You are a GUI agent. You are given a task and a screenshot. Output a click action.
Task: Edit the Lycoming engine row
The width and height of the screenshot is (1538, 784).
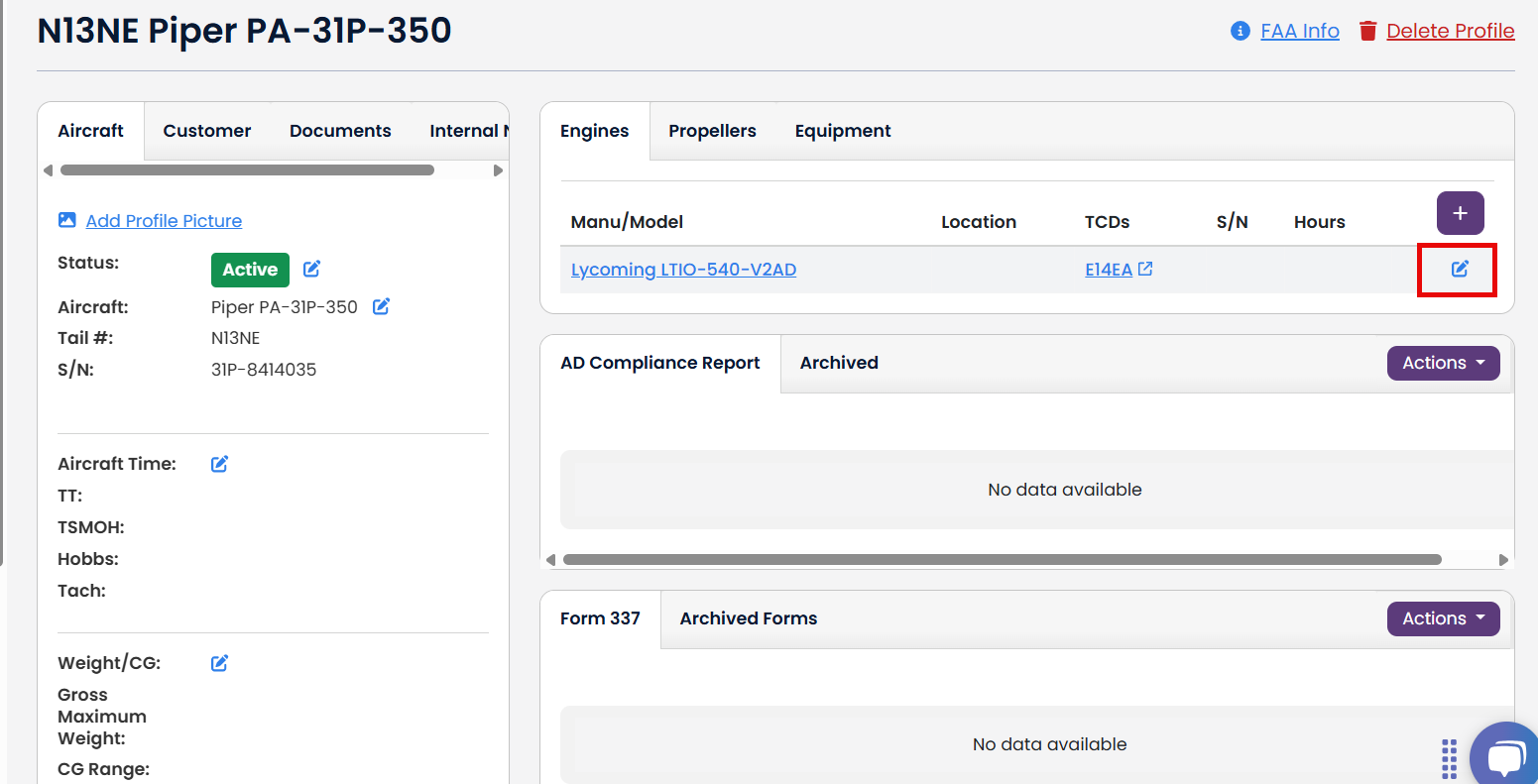tap(1460, 269)
